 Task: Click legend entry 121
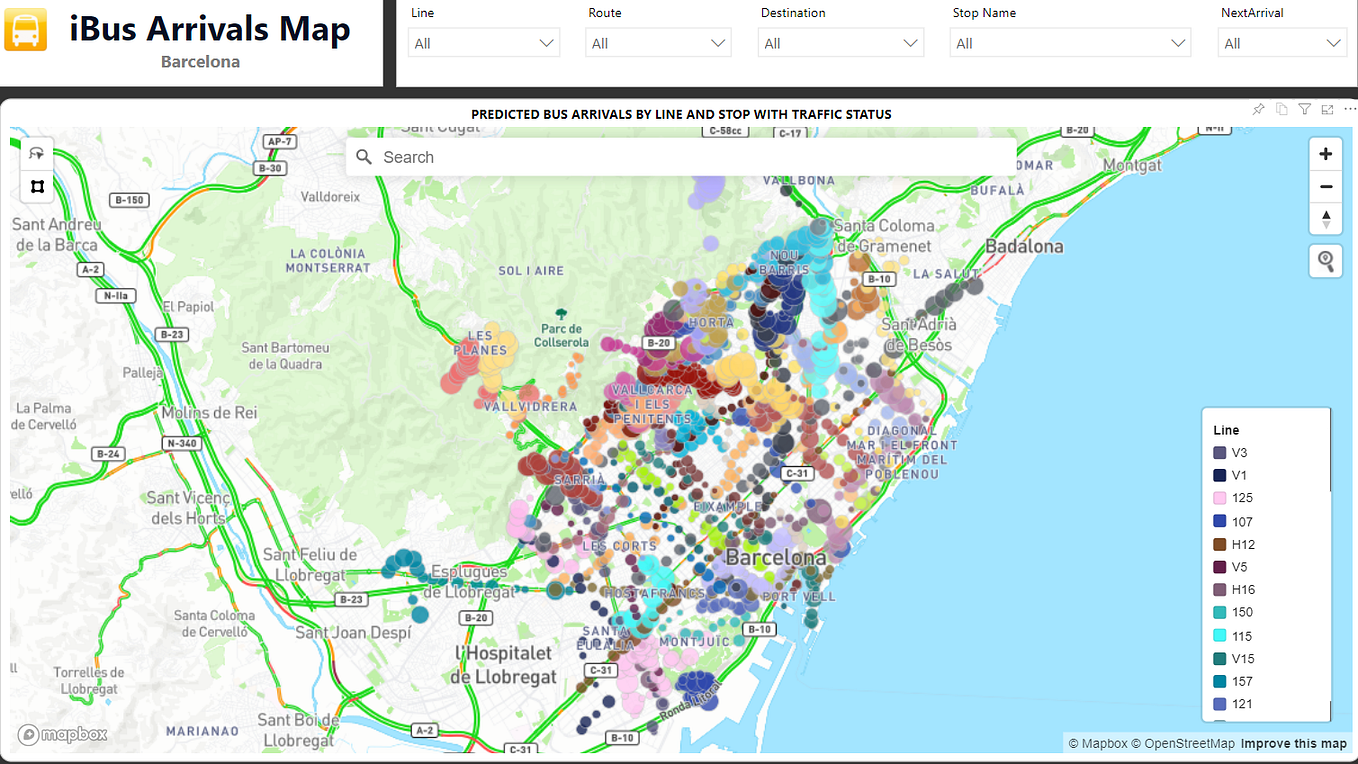pyautogui.click(x=1233, y=704)
